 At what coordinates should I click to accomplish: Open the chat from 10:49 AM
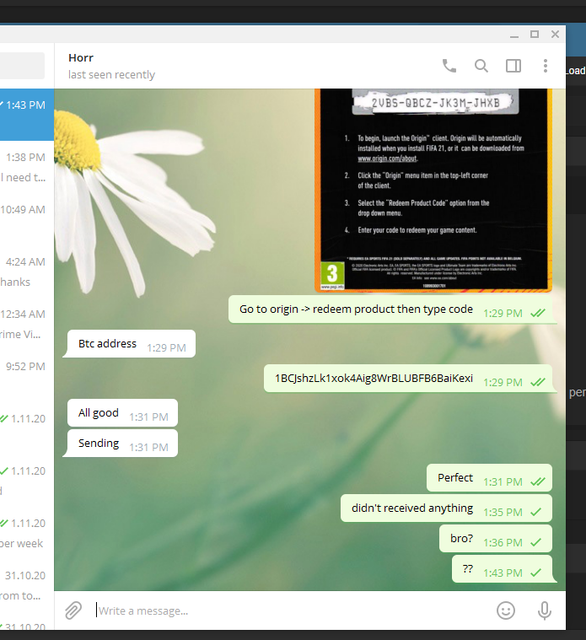[x=27, y=219]
